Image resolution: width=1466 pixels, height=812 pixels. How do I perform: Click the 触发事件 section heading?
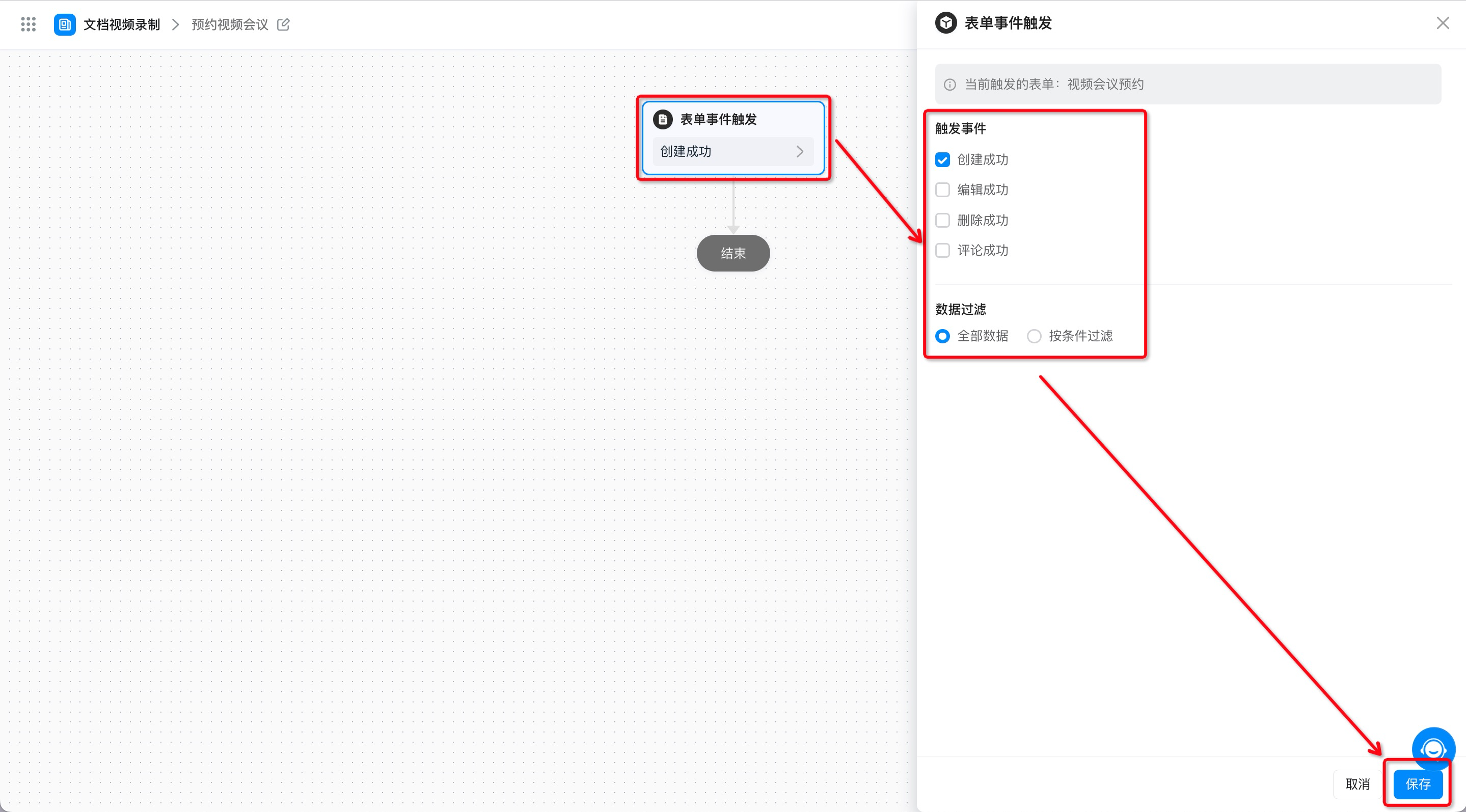click(961, 128)
